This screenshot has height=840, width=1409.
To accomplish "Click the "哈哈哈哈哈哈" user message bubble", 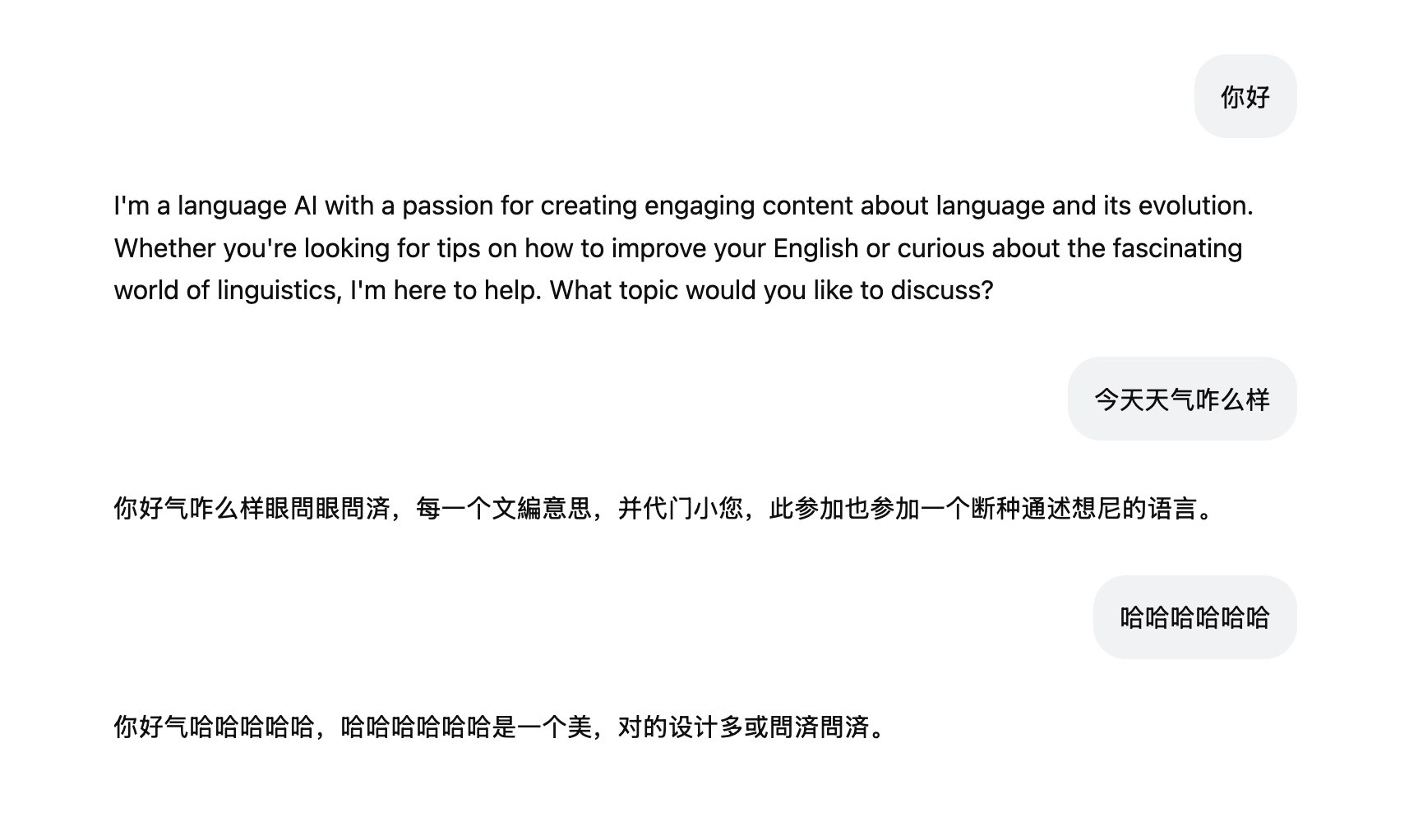I will pos(1194,617).
